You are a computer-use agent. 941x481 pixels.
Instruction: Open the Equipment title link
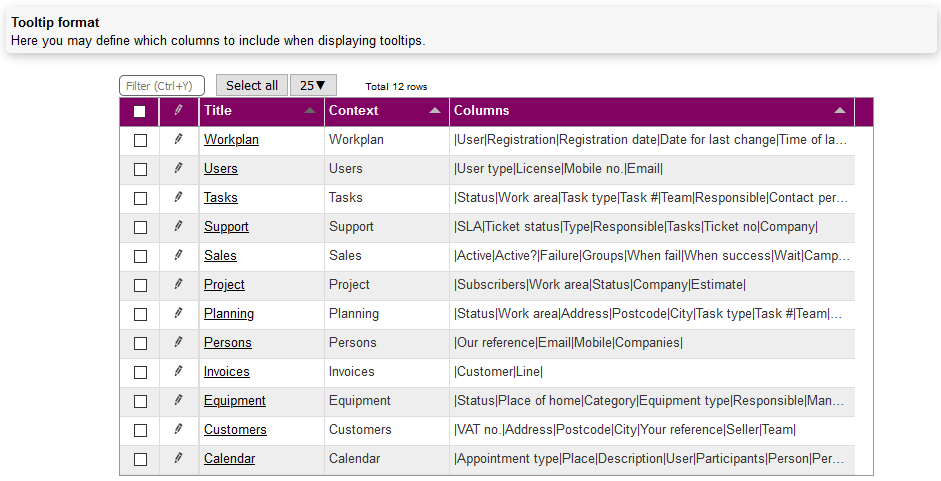coord(234,401)
